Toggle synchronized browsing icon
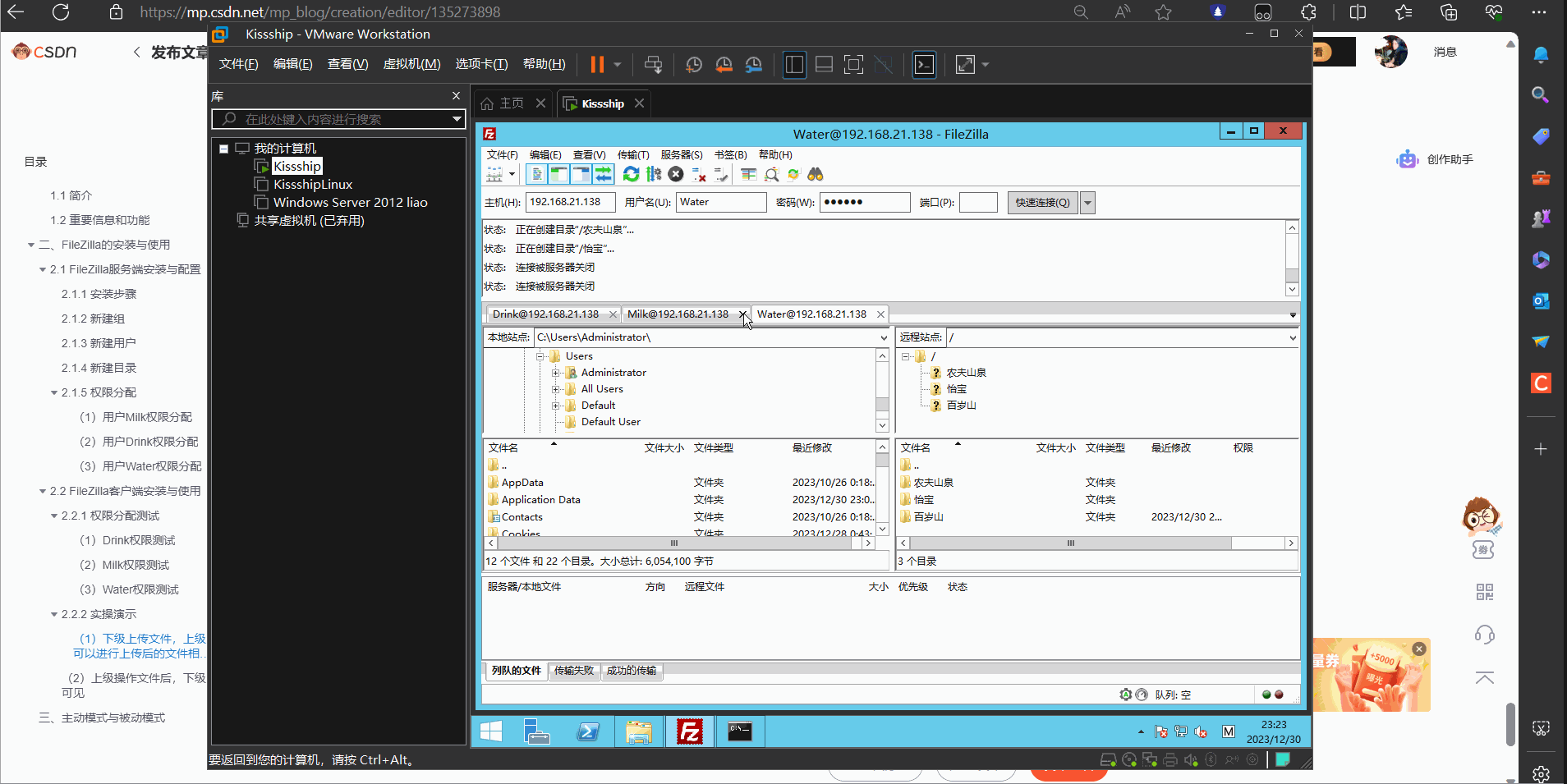 coord(793,174)
